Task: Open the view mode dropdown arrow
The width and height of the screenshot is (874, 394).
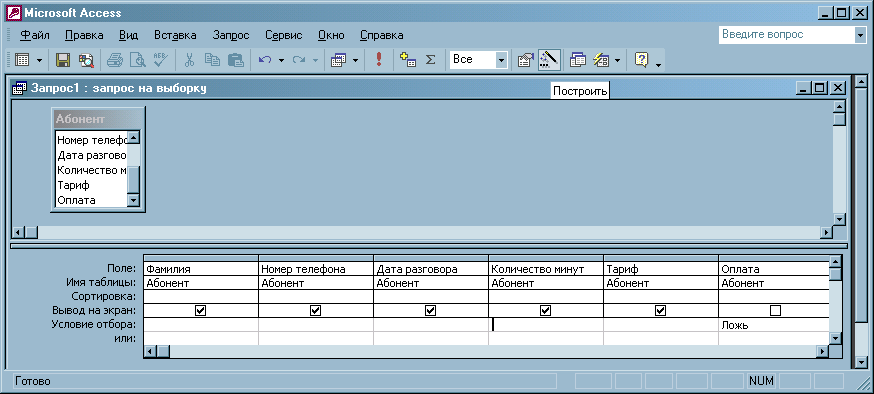Action: (x=39, y=60)
